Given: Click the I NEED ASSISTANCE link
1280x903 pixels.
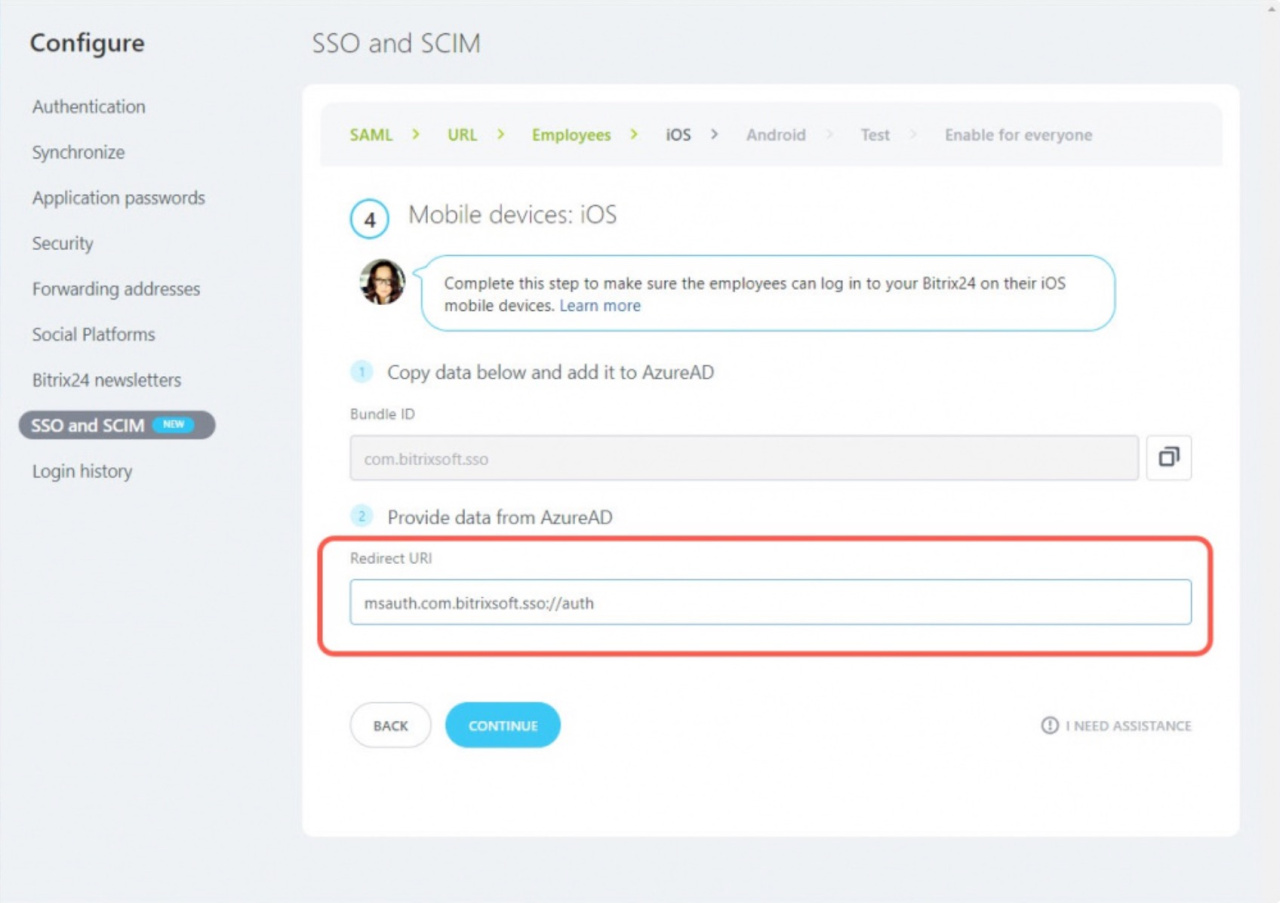Looking at the screenshot, I should click(x=1116, y=726).
